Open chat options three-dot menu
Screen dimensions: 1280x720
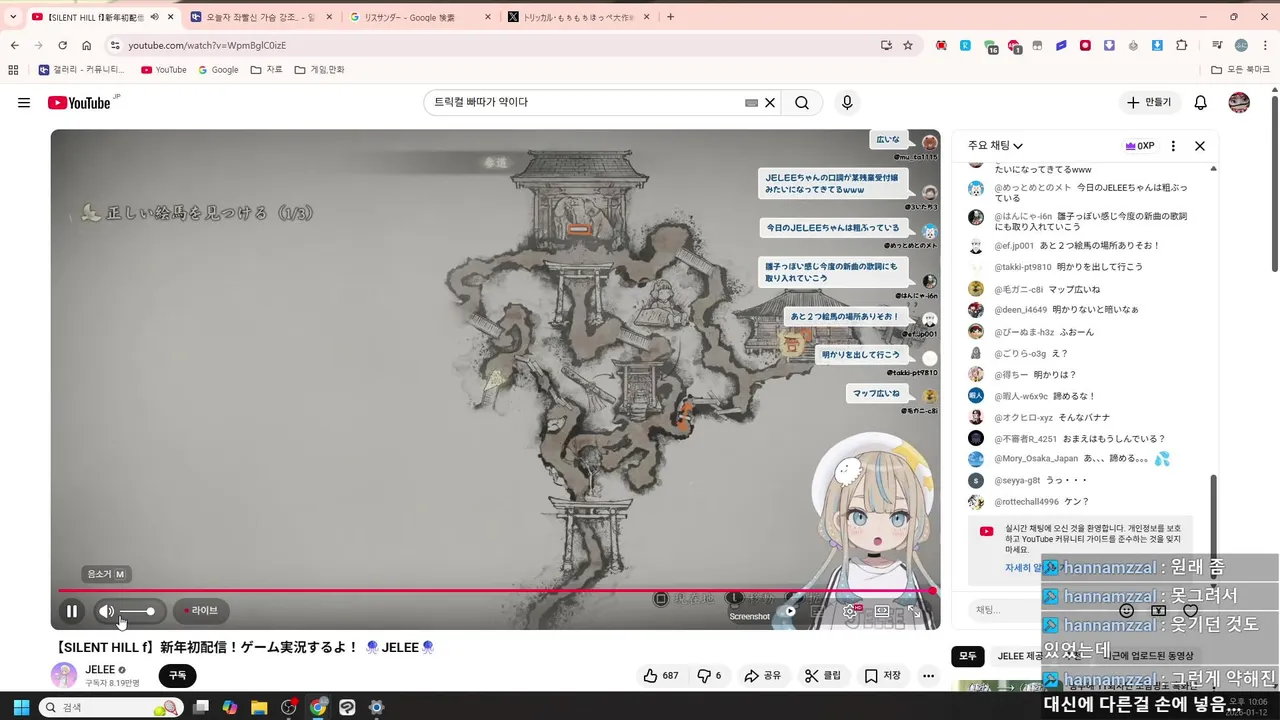tap(1173, 146)
